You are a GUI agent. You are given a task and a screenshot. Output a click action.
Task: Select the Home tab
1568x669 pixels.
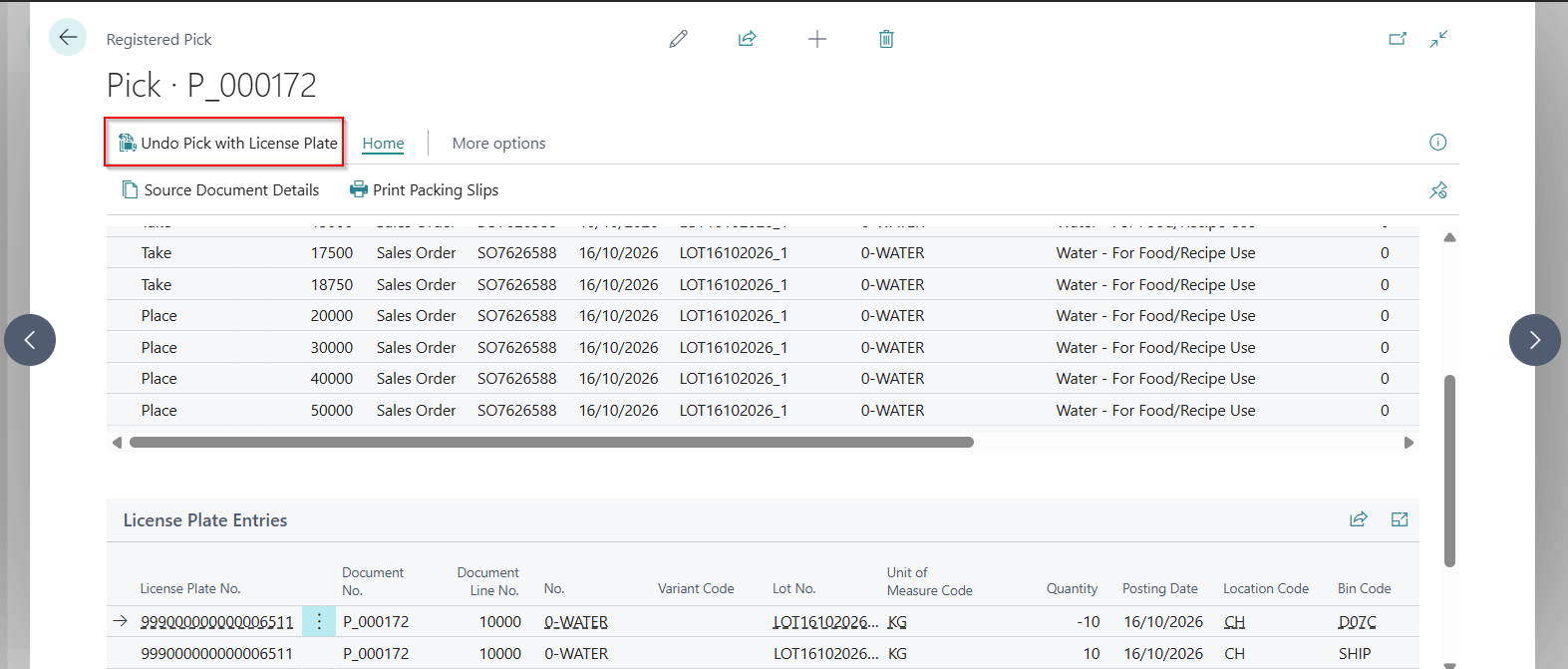pos(383,144)
